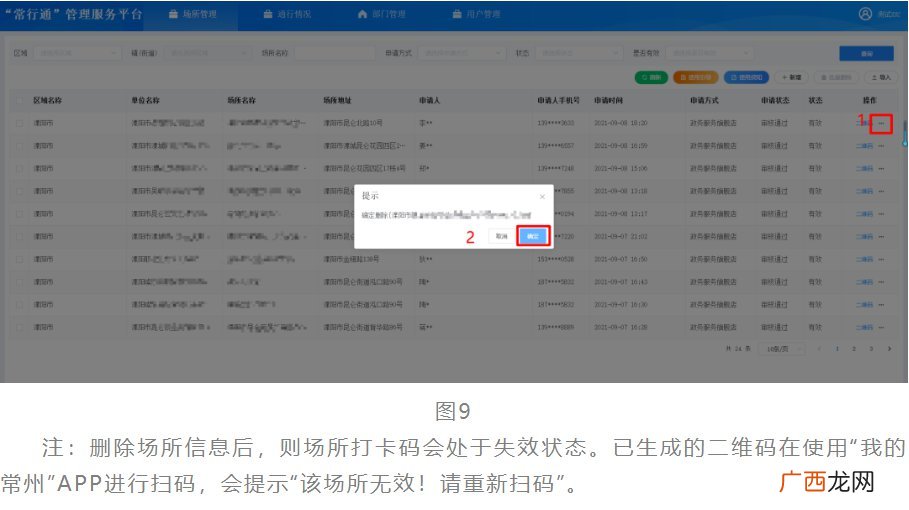Open more-actions menu for row 2021-09-08 13:18

click(881, 191)
